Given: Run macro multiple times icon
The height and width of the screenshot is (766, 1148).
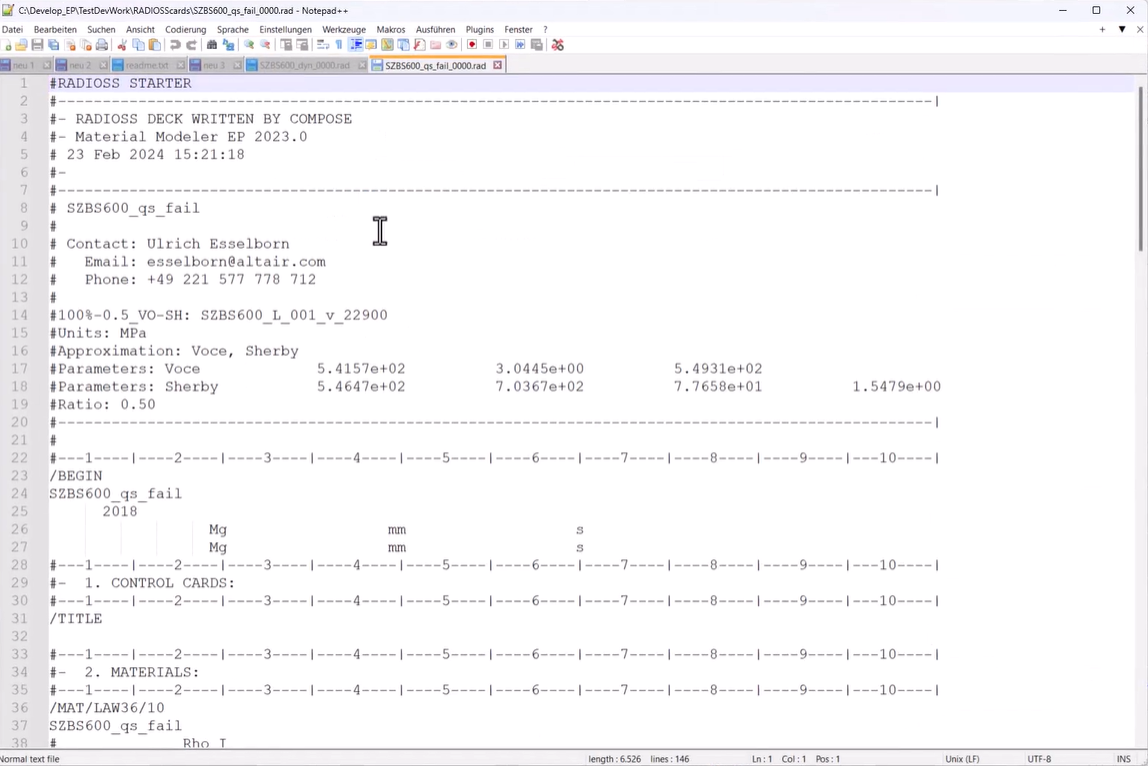Looking at the screenshot, I should (521, 45).
